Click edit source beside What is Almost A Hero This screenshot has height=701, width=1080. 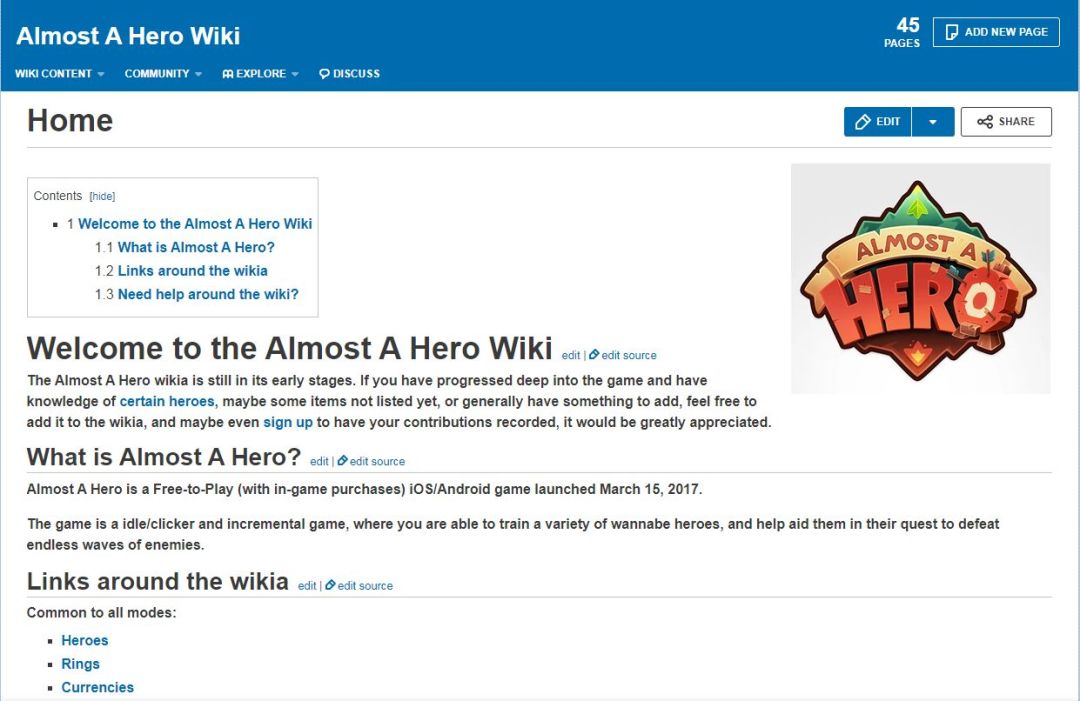pyautogui.click(x=371, y=461)
